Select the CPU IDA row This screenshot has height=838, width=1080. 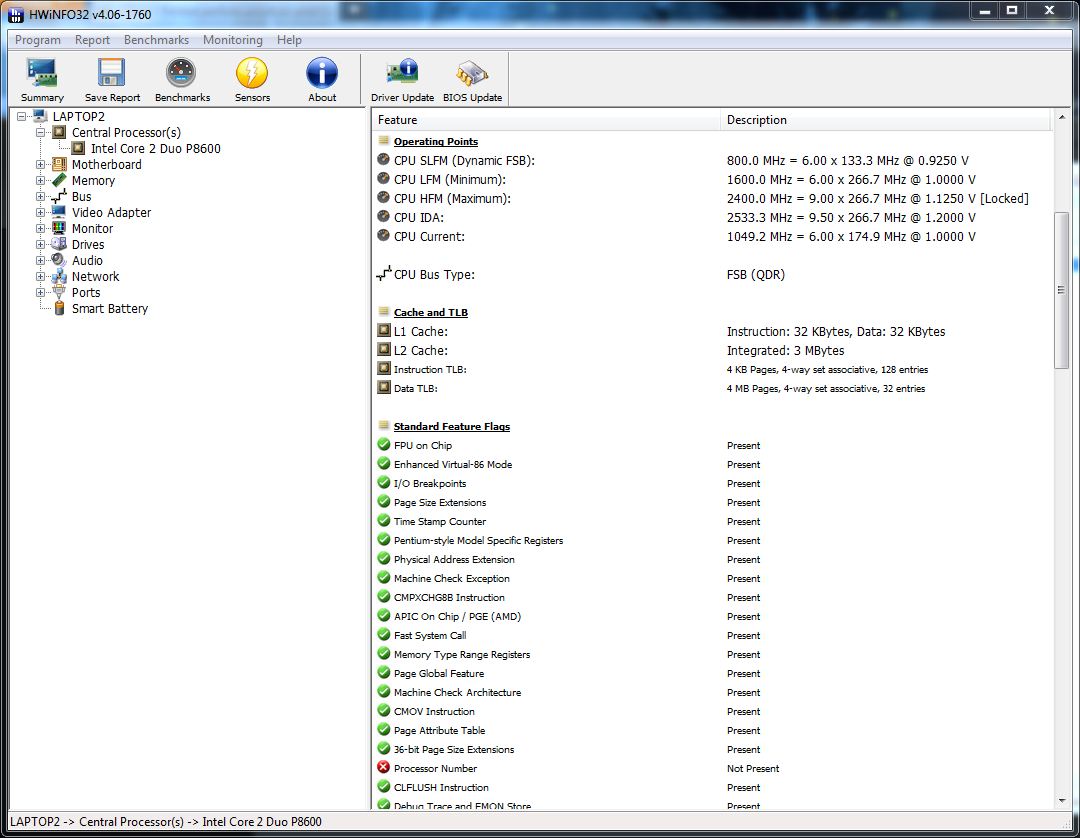tap(418, 218)
